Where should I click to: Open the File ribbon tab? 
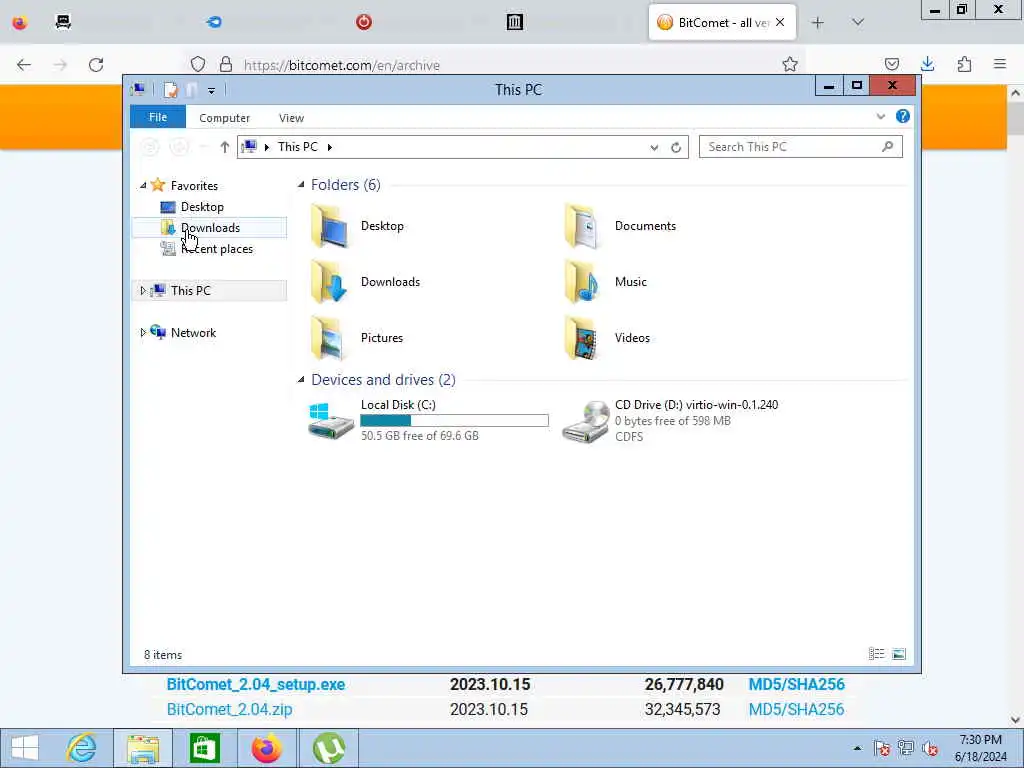click(x=157, y=117)
